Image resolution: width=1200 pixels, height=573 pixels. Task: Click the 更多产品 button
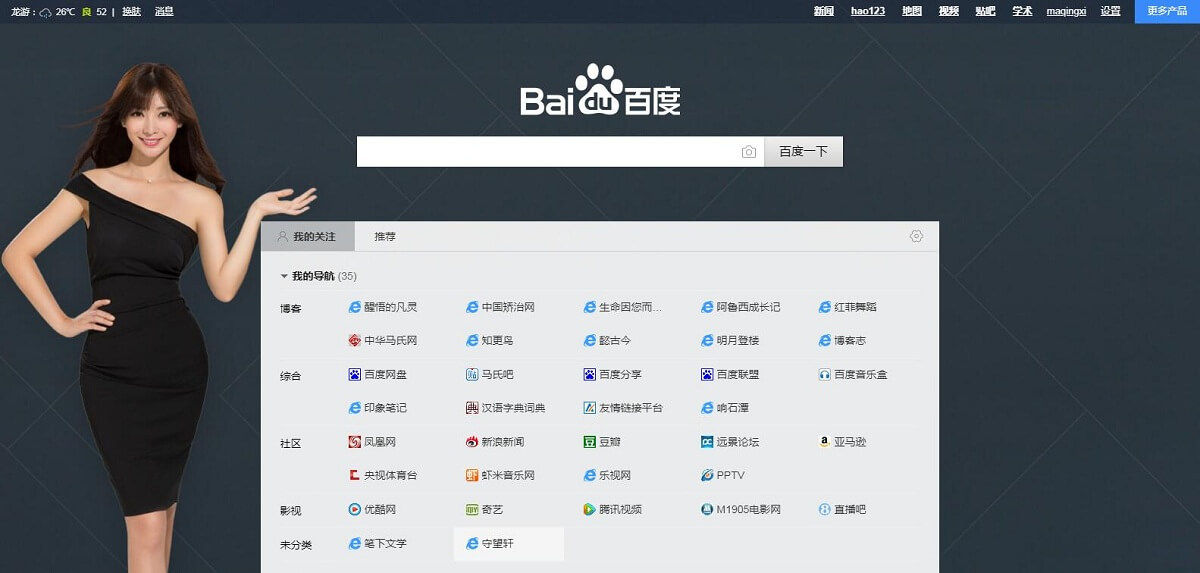pyautogui.click(x=1167, y=11)
